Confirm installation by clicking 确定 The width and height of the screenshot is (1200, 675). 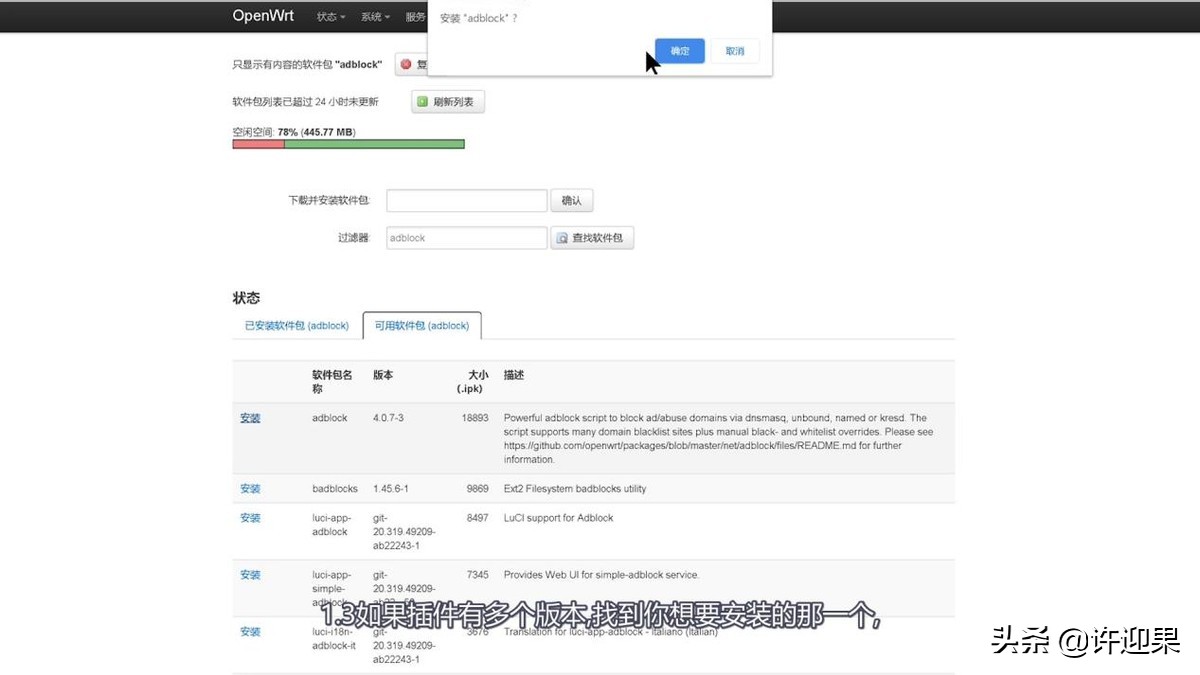click(679, 50)
